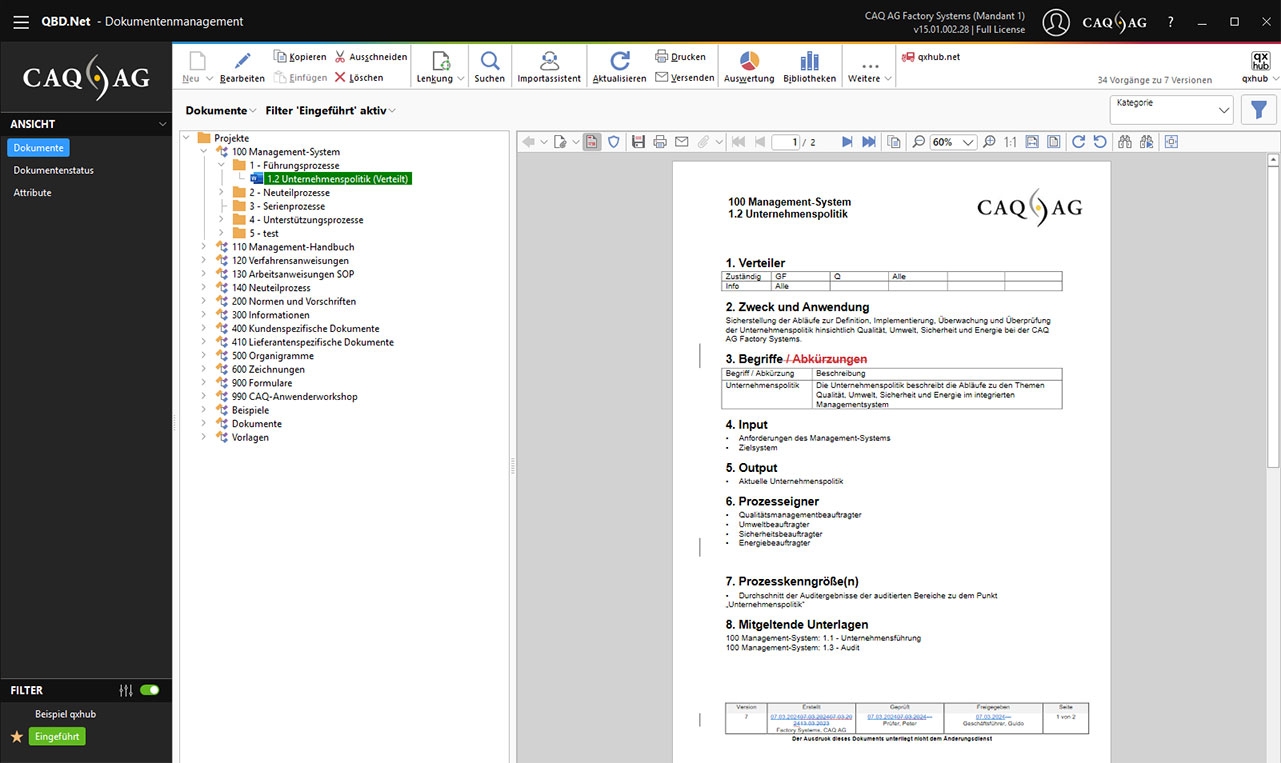Select Attribute view
The width and height of the screenshot is (1281, 763).
click(x=32, y=193)
